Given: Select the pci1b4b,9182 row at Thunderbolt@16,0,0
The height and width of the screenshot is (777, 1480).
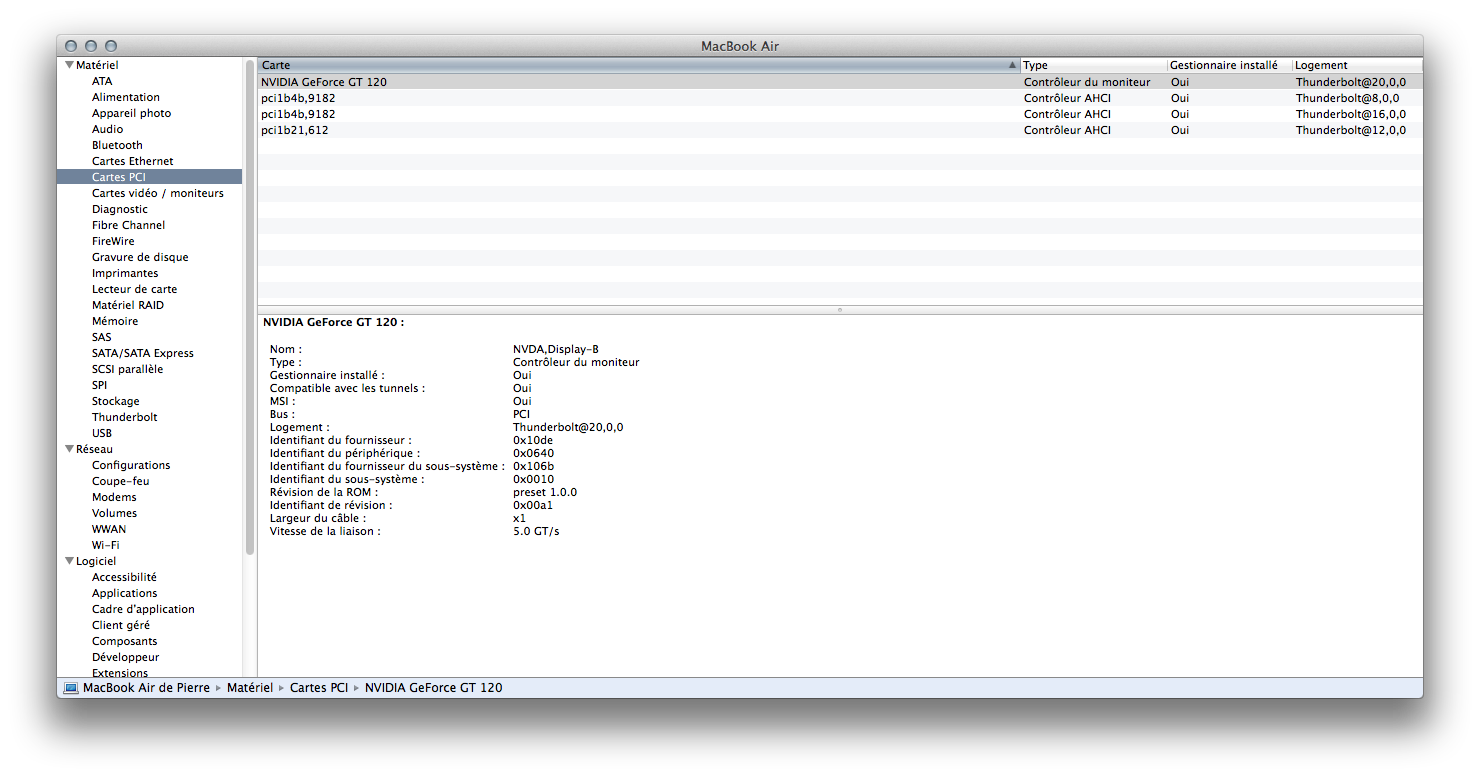Looking at the screenshot, I should [x=840, y=114].
